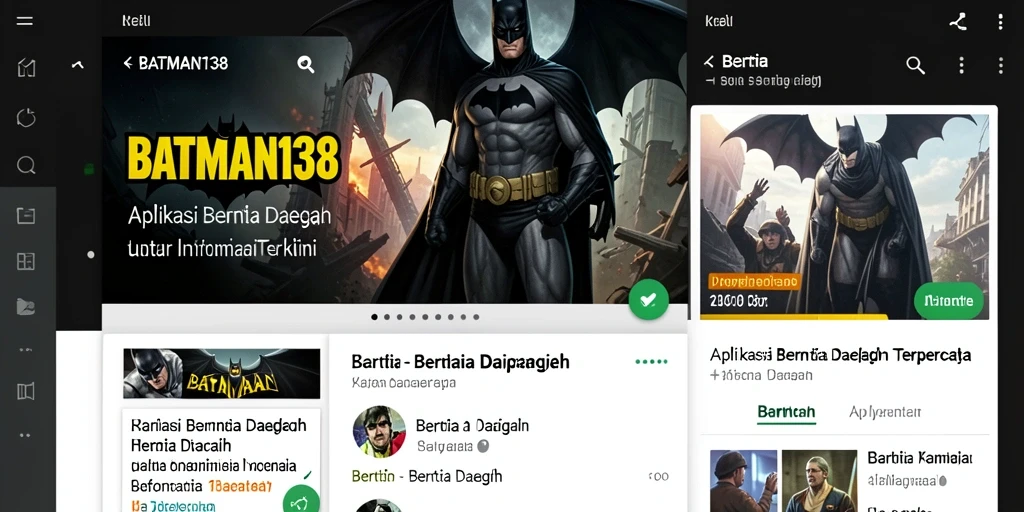Open the "Bartia - Bertiaia Daipaagjeh" heading
This screenshot has height=512, width=1024.
[460, 362]
